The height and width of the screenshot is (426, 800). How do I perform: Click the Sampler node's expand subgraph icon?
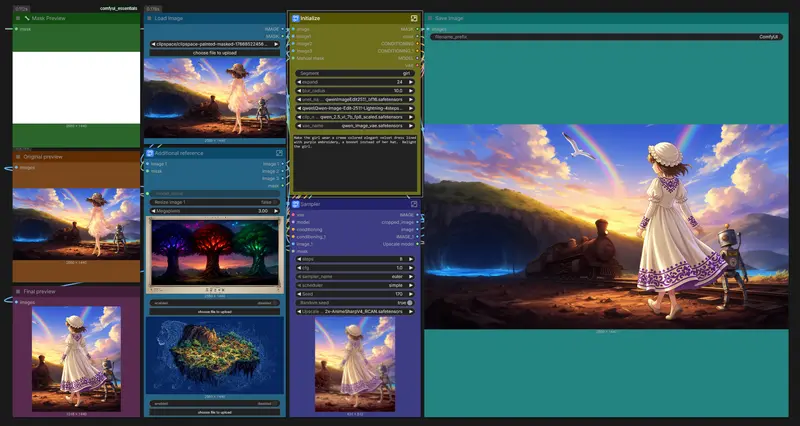(414, 204)
